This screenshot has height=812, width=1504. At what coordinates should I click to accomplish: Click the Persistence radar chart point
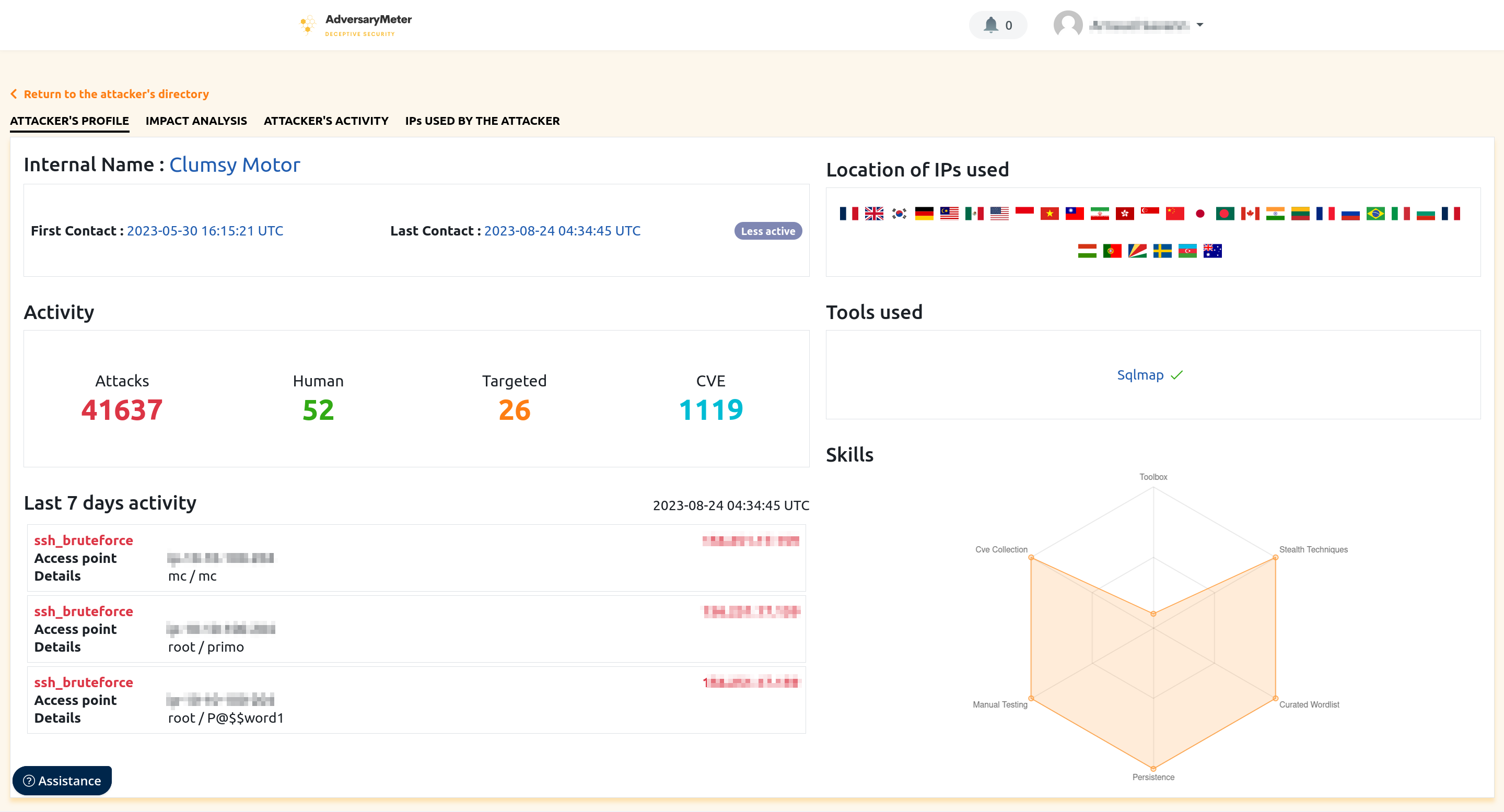pyautogui.click(x=1153, y=769)
